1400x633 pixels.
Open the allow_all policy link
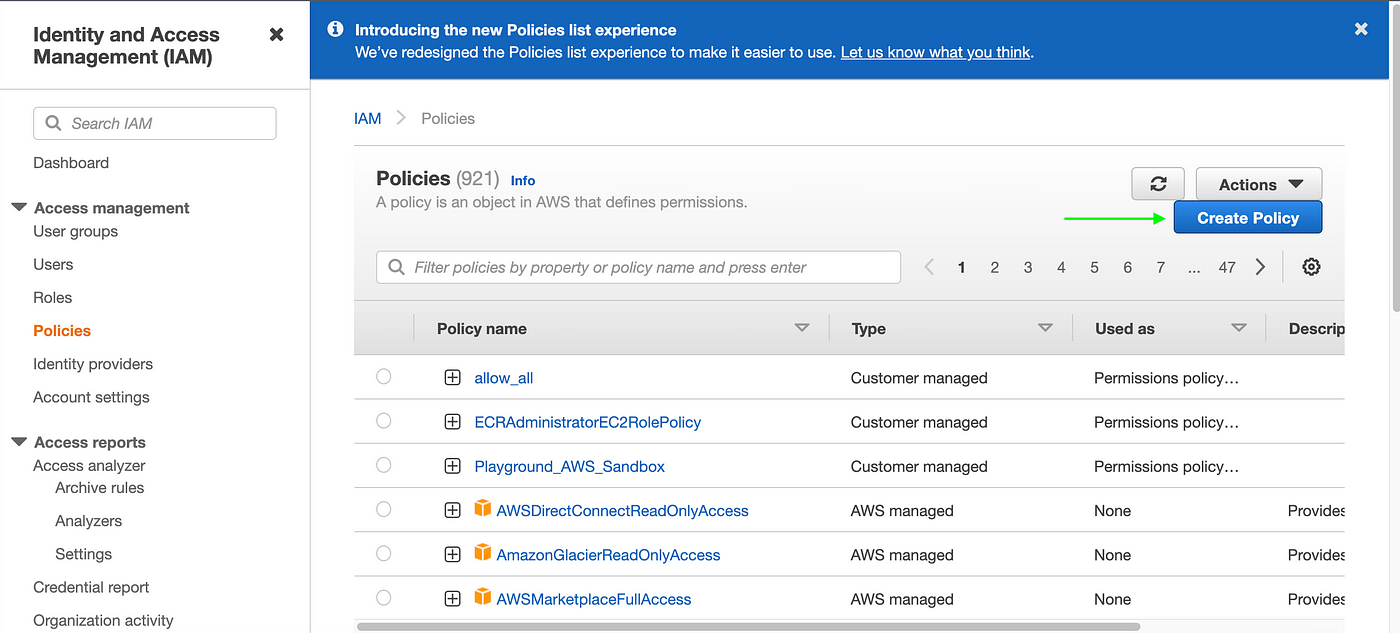504,378
